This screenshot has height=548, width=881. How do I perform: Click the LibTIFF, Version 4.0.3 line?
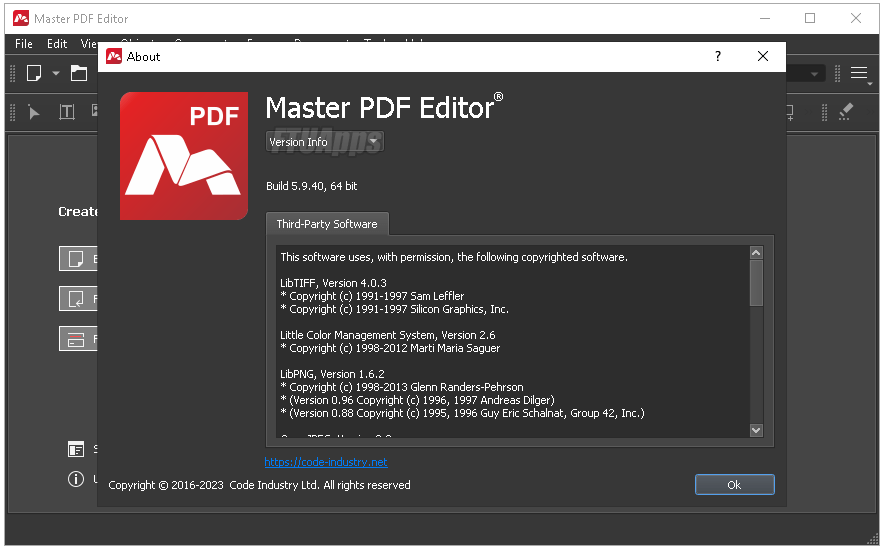point(333,283)
